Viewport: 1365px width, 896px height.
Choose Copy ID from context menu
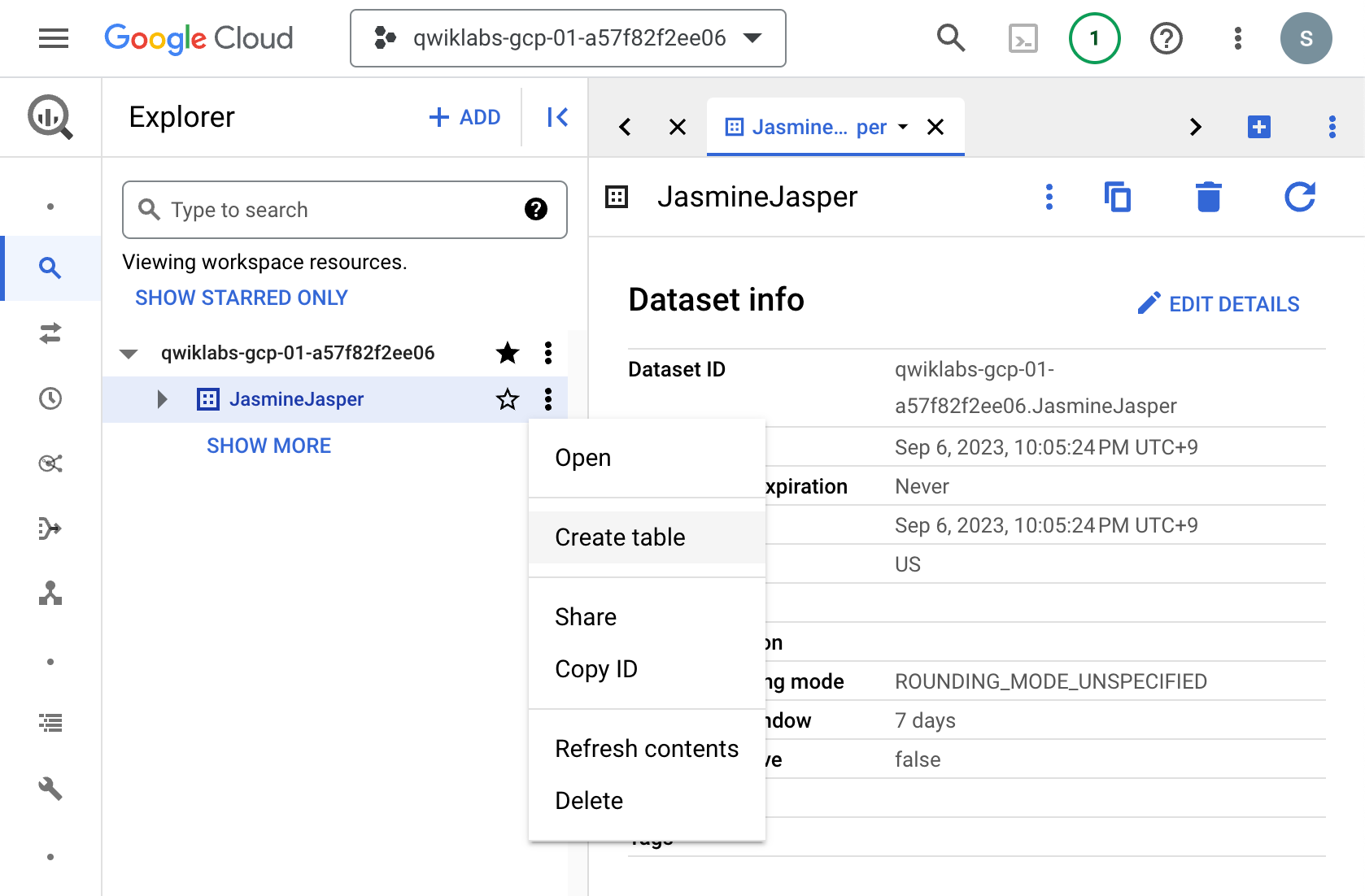click(x=647, y=669)
